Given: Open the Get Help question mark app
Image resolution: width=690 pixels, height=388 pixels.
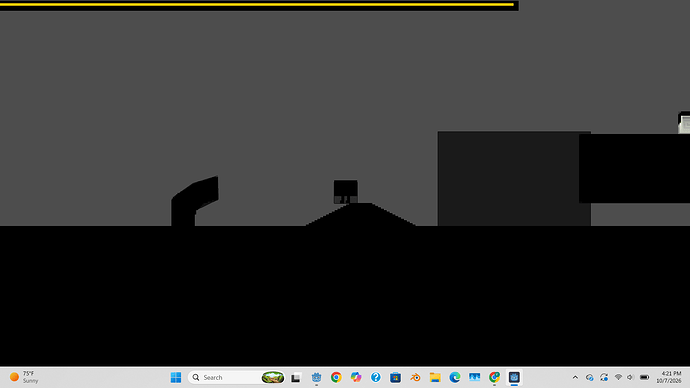Looking at the screenshot, I should tap(375, 377).
